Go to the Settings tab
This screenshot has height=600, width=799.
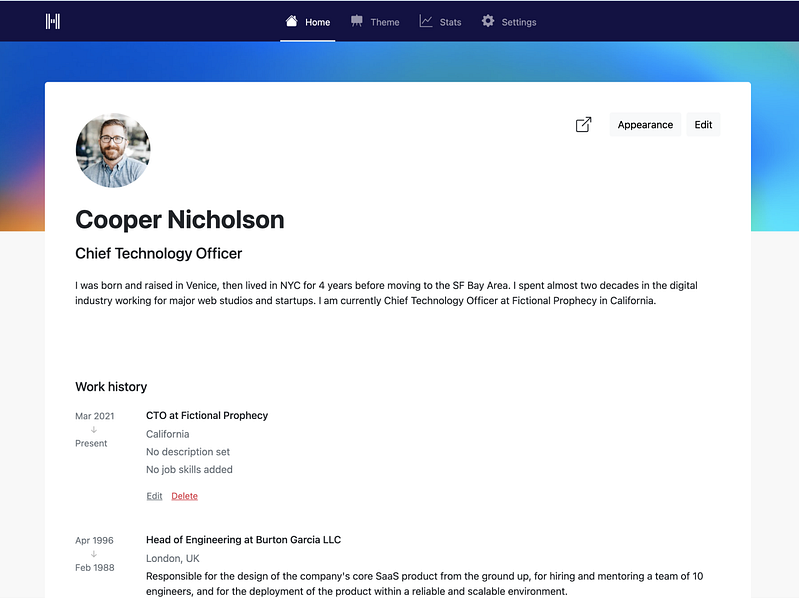click(x=509, y=22)
